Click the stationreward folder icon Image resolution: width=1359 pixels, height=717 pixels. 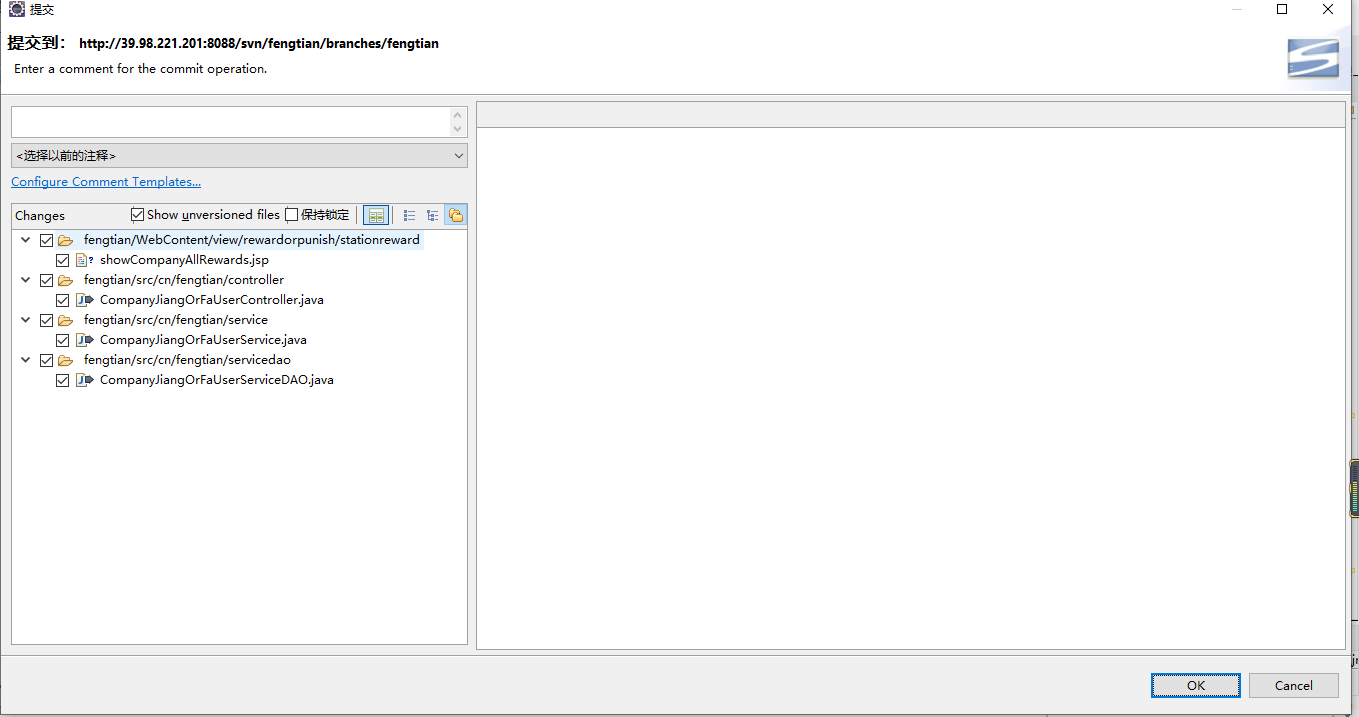click(66, 240)
